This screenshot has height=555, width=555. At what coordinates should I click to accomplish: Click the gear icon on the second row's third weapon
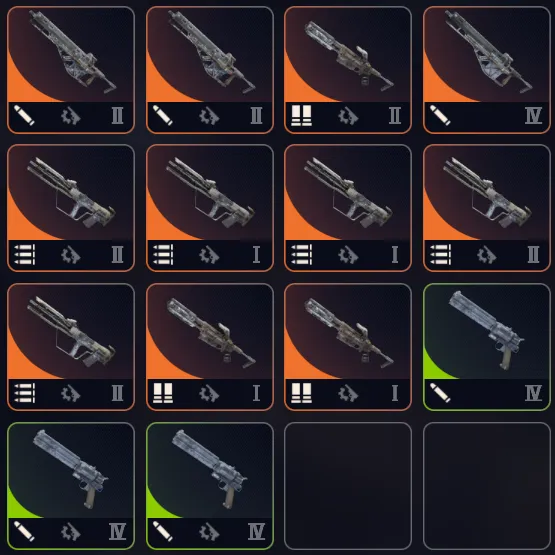pyautogui.click(x=348, y=254)
